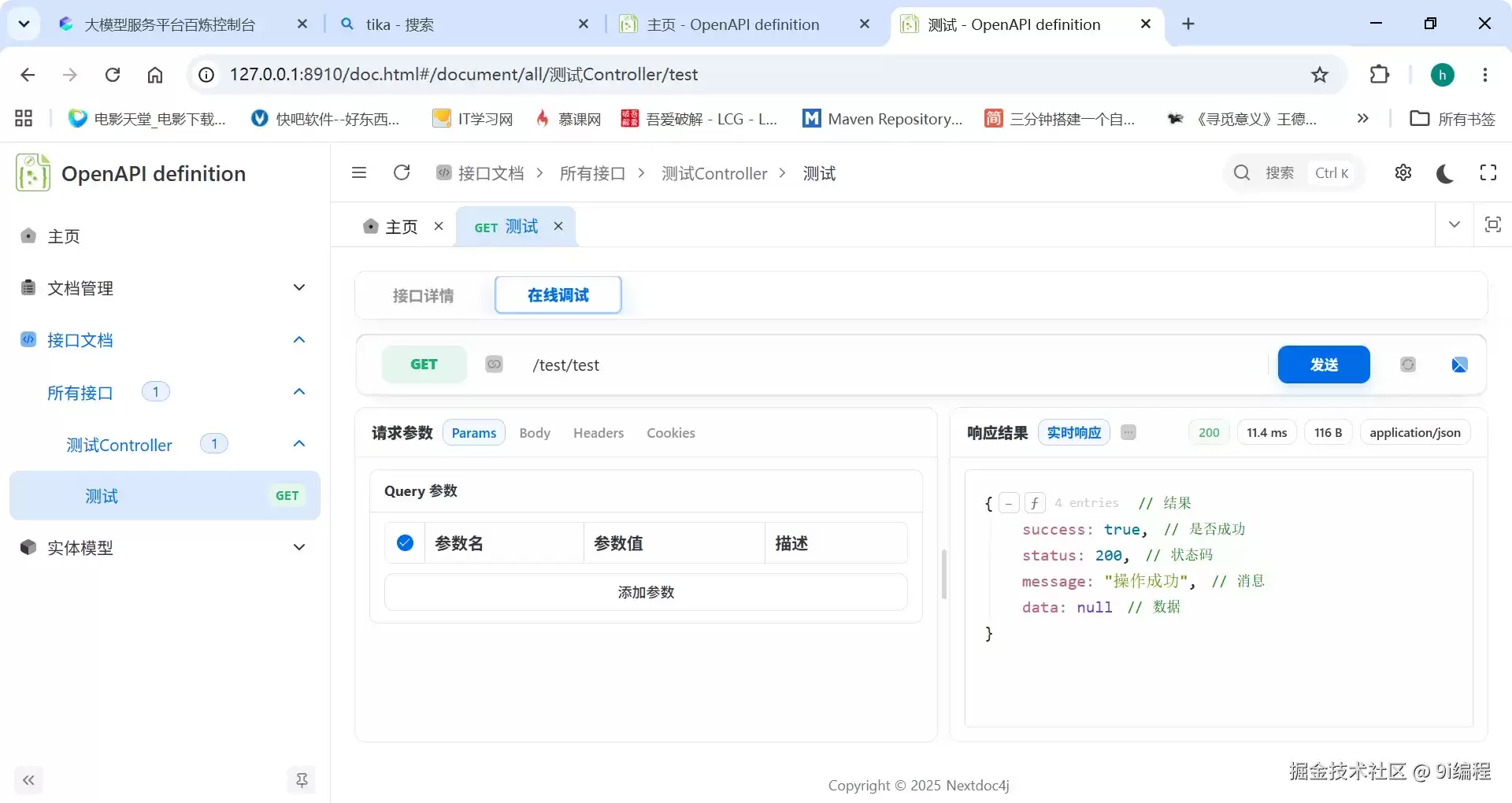This screenshot has height=803, width=1512.
Task: Click the OpenAPI definition logo
Action: [x=33, y=173]
